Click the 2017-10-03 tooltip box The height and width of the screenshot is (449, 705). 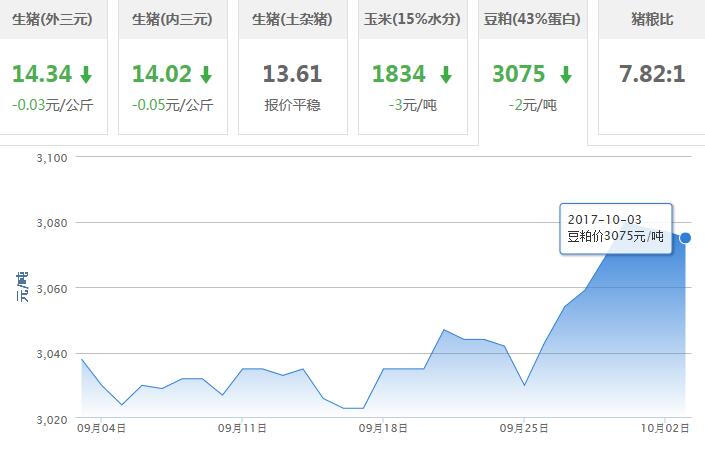tap(616, 229)
